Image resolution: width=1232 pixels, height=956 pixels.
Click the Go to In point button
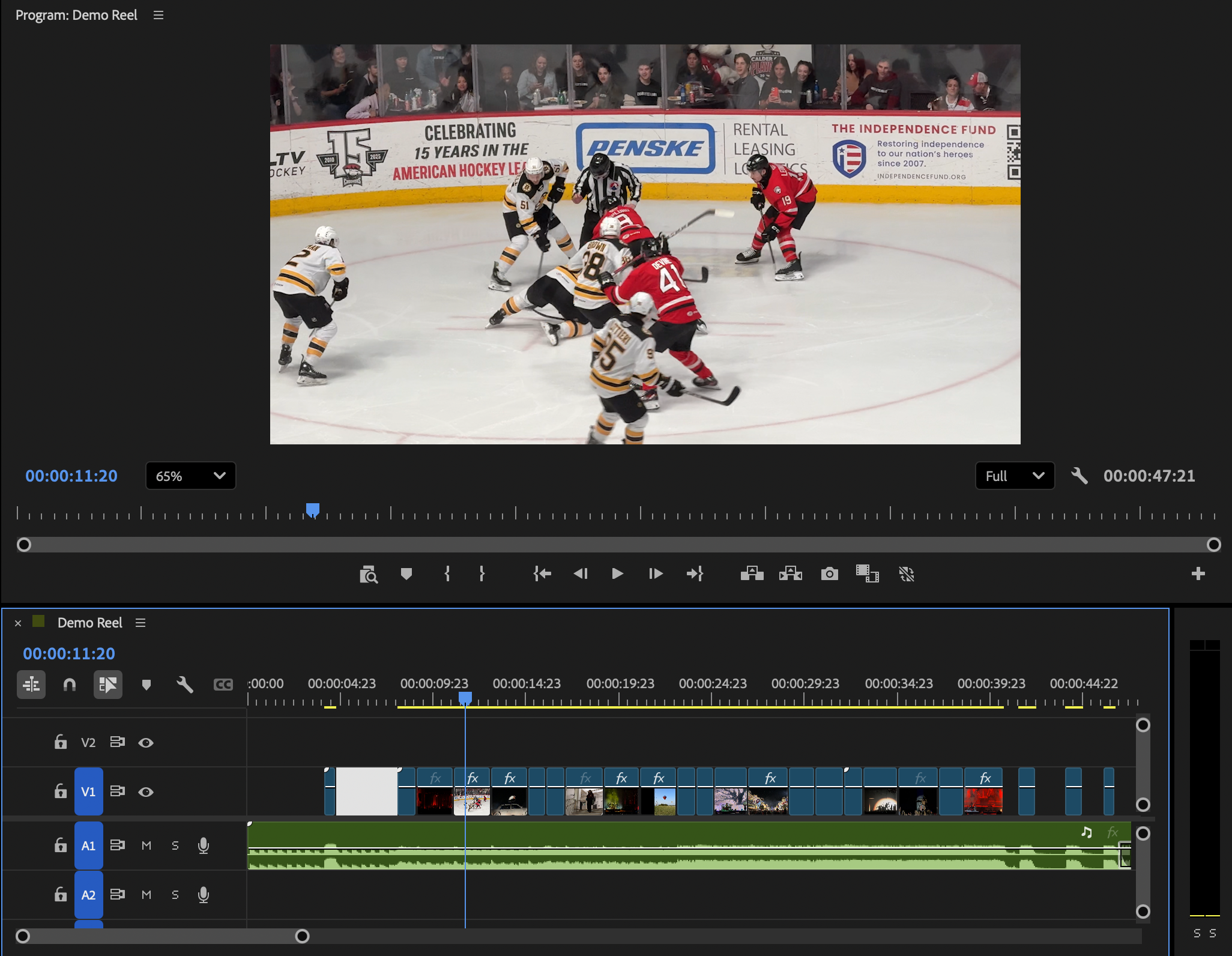[542, 574]
